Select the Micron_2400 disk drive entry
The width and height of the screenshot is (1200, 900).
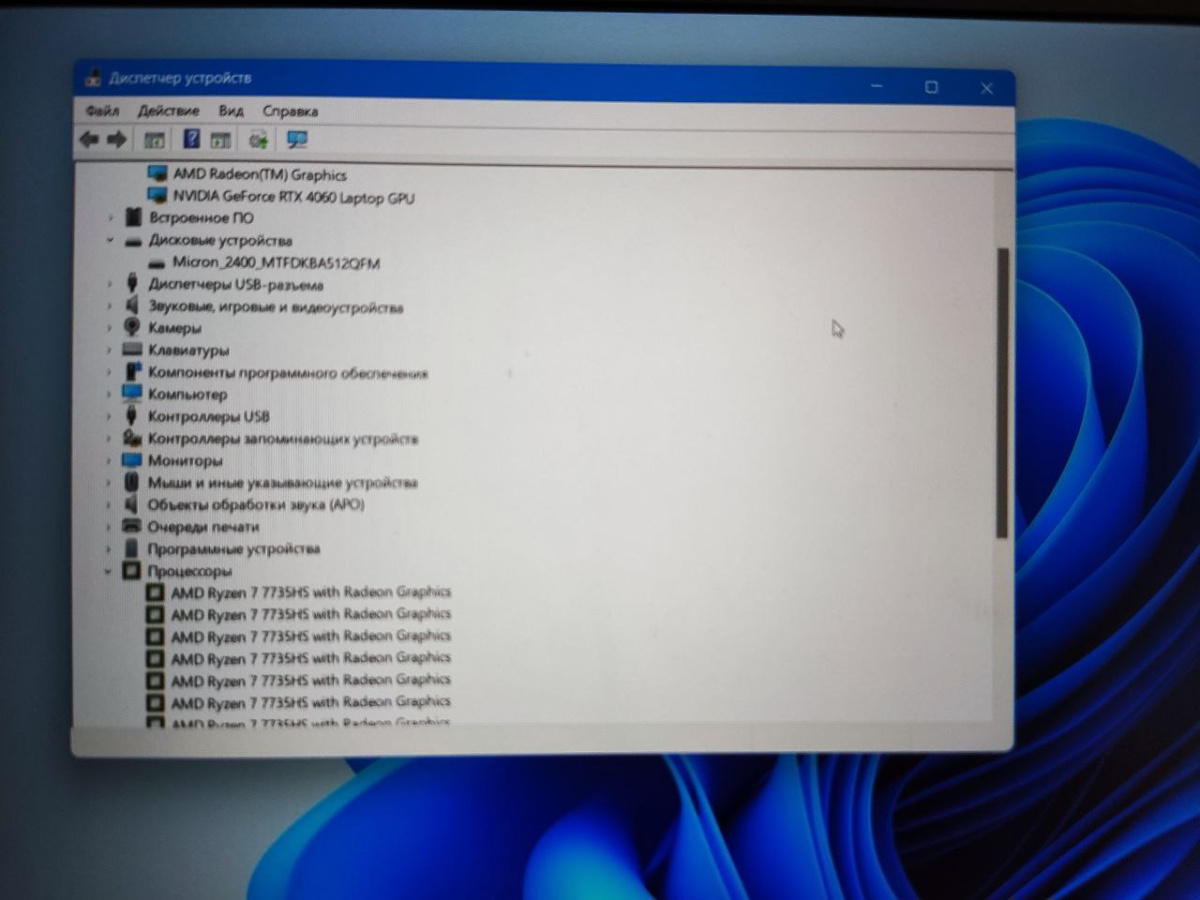(276, 263)
